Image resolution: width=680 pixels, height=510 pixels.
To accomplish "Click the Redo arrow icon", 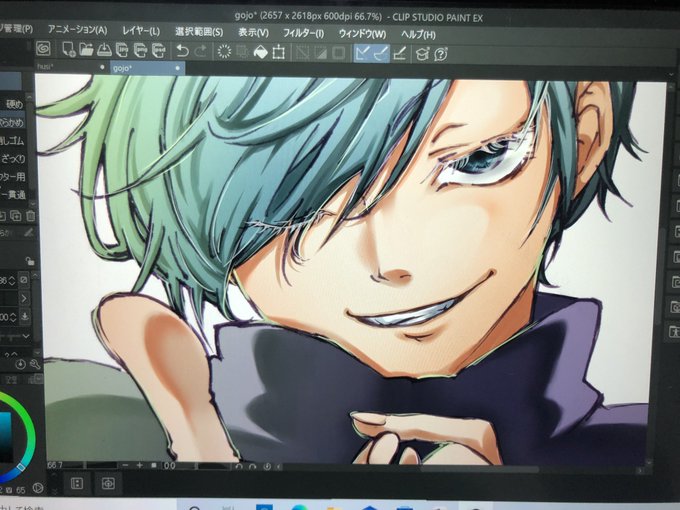I will click(200, 51).
